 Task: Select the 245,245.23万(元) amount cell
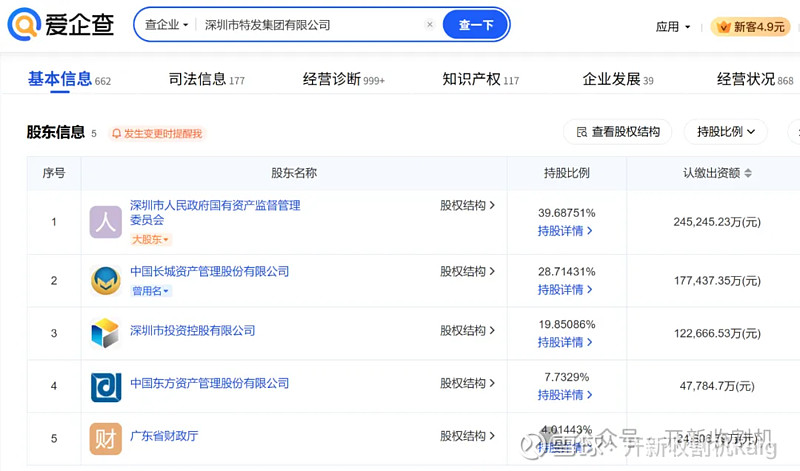coord(717,222)
